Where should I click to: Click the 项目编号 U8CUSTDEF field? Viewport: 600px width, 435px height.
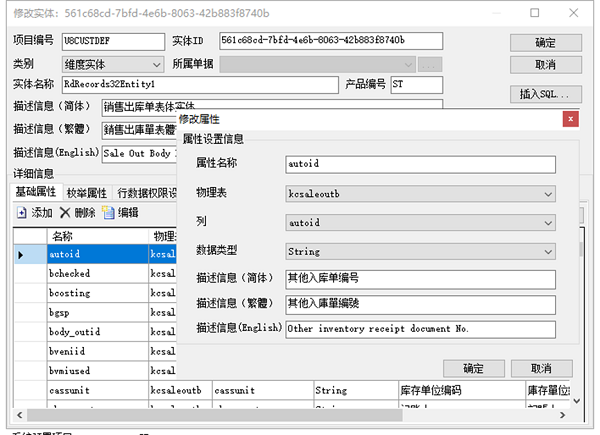point(113,42)
